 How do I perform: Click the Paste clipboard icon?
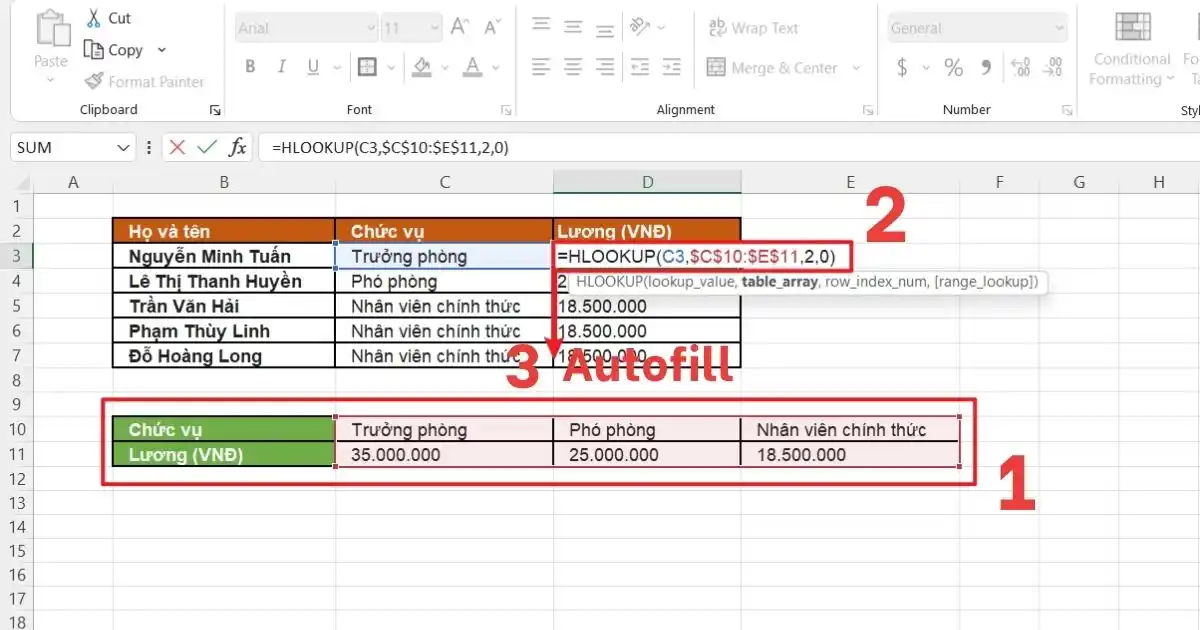click(51, 30)
